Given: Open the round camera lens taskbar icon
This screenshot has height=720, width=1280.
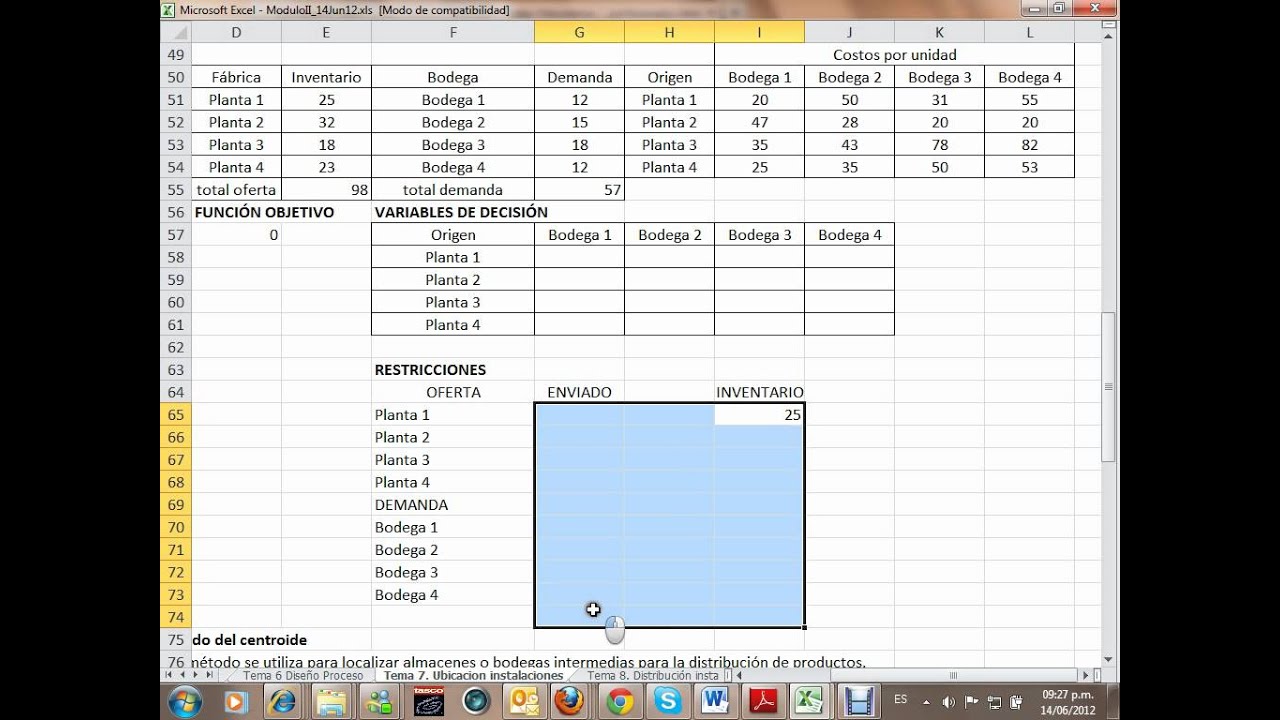Looking at the screenshot, I should (x=476, y=702).
